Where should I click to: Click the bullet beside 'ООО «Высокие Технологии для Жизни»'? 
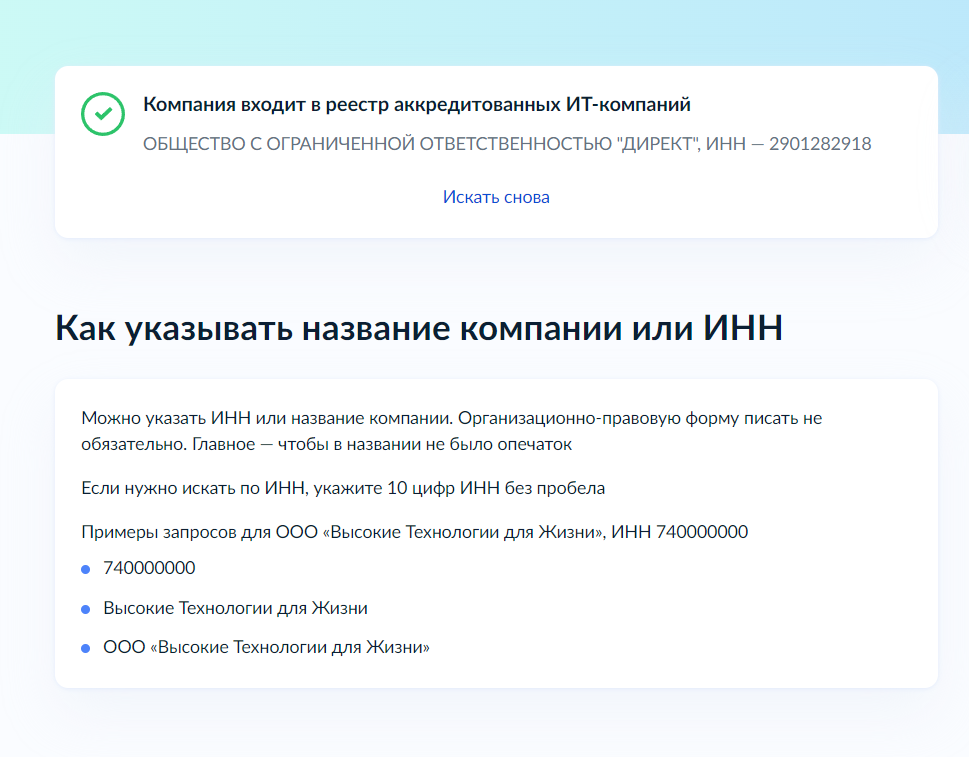click(x=86, y=649)
